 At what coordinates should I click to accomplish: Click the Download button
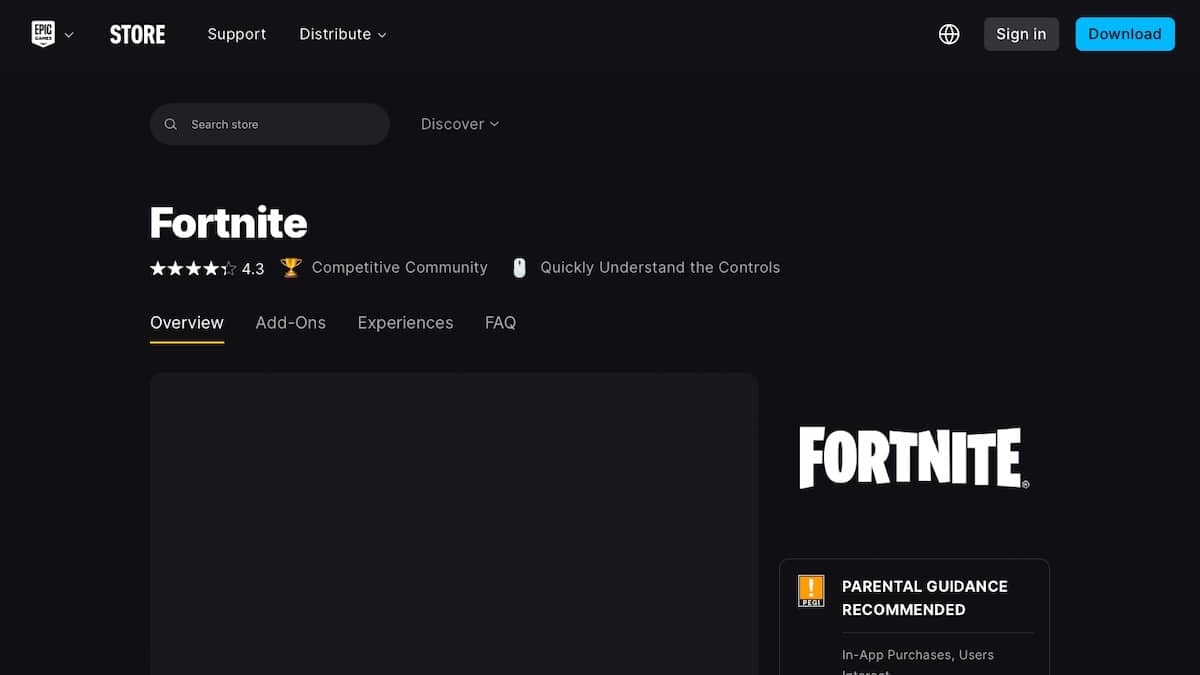pos(1124,33)
